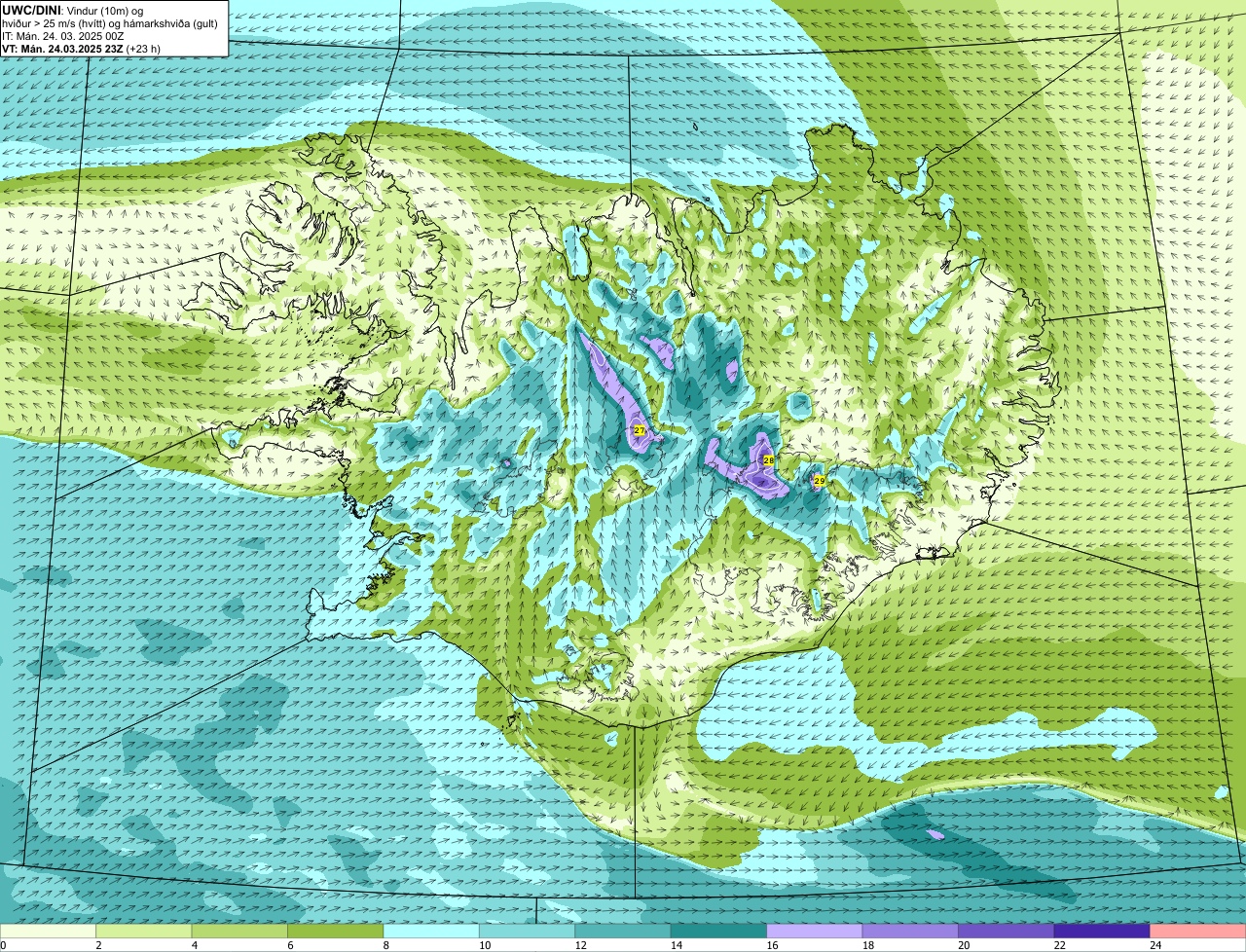The width and height of the screenshot is (1246, 952).
Task: Click the teal 12–14 m/s legend swatch
Action: [x=623, y=931]
